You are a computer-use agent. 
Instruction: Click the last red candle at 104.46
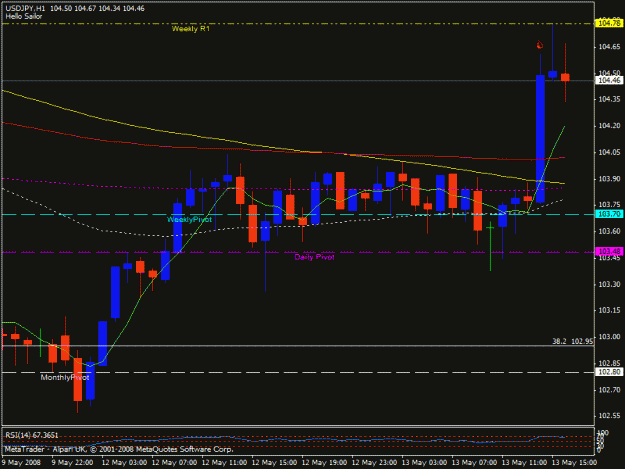click(x=565, y=77)
